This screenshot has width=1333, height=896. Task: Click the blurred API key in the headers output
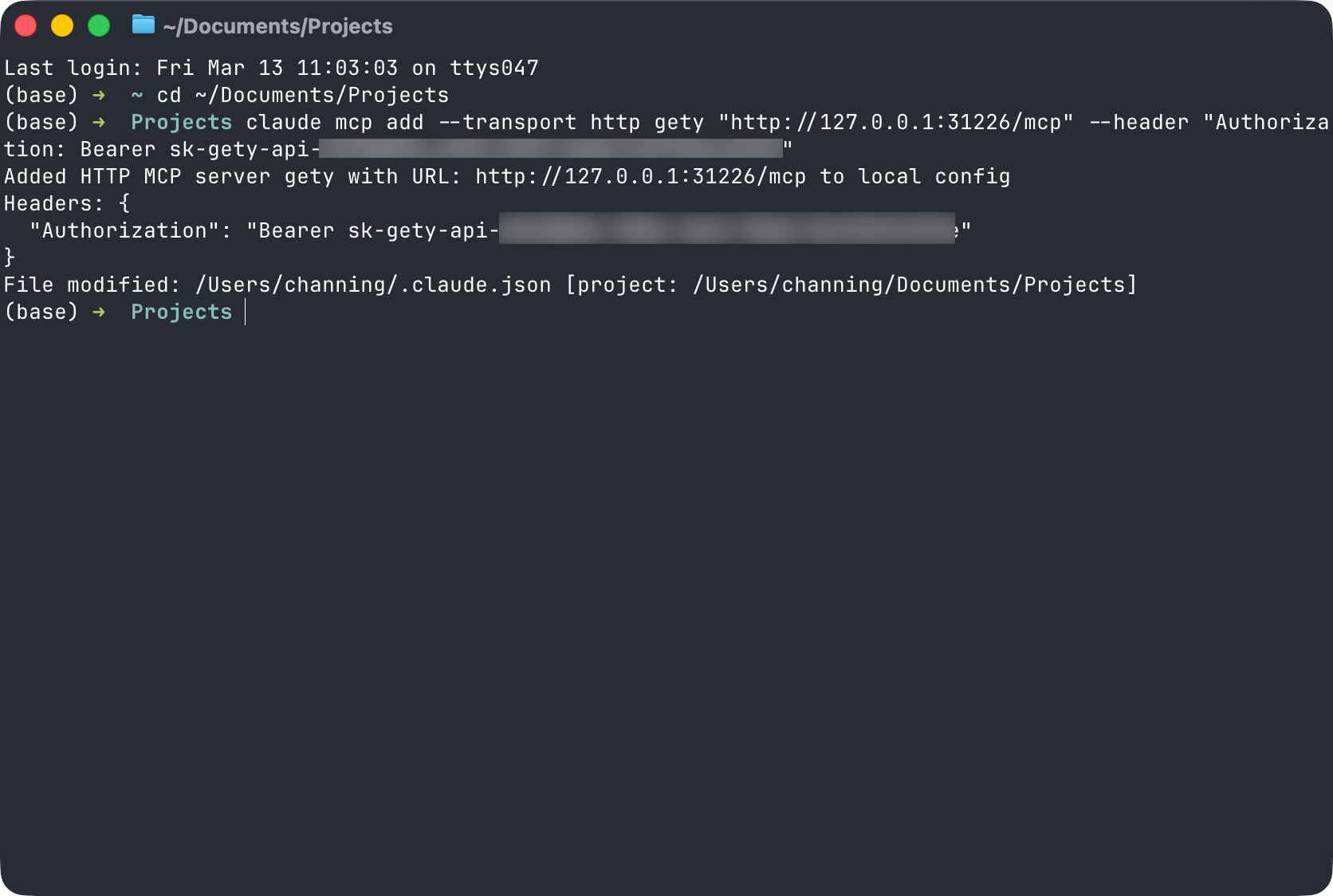(725, 229)
